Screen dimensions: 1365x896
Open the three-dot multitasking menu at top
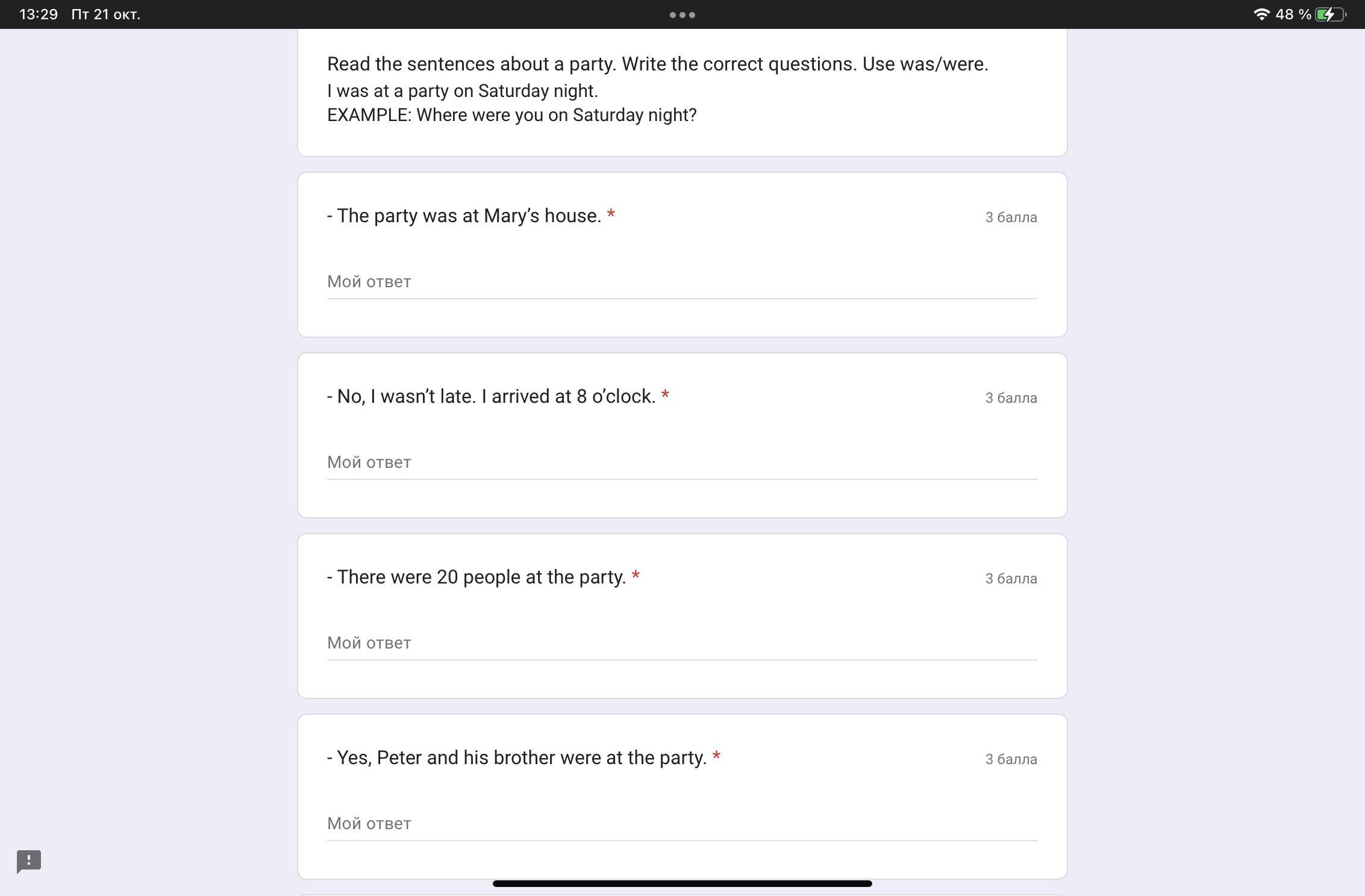(x=682, y=15)
